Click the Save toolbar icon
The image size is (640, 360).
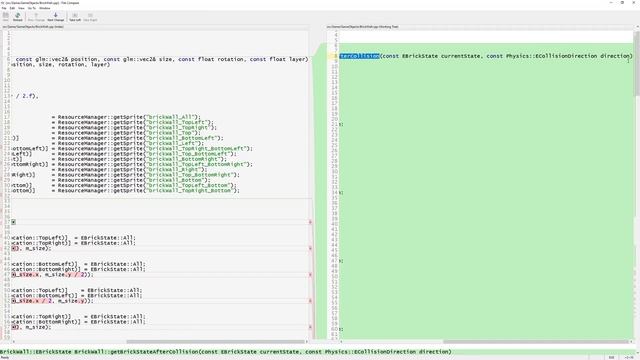[6, 17]
